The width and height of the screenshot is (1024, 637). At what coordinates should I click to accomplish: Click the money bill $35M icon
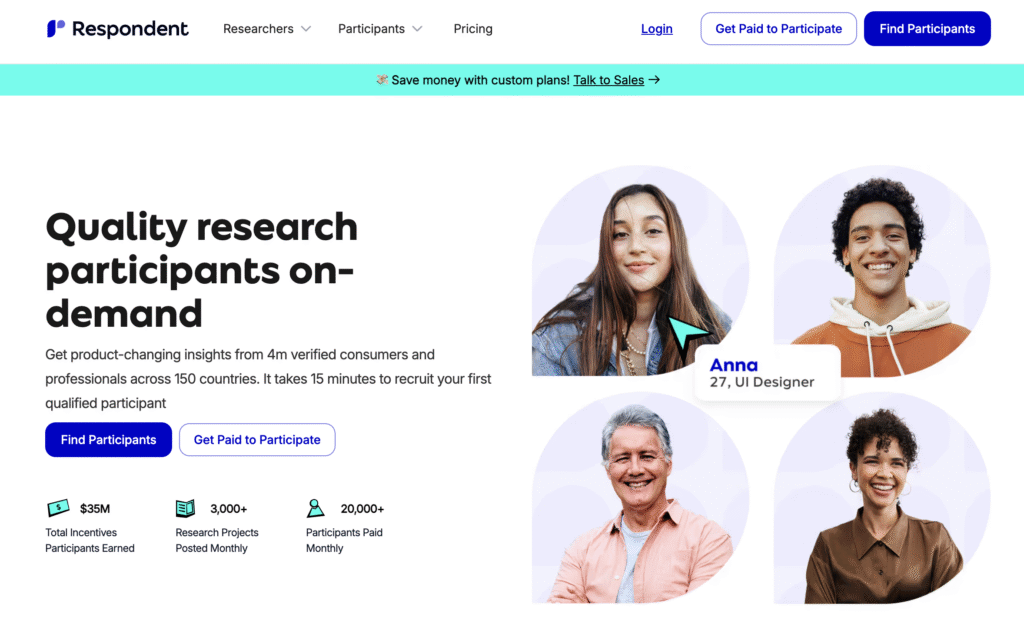pyautogui.click(x=59, y=508)
